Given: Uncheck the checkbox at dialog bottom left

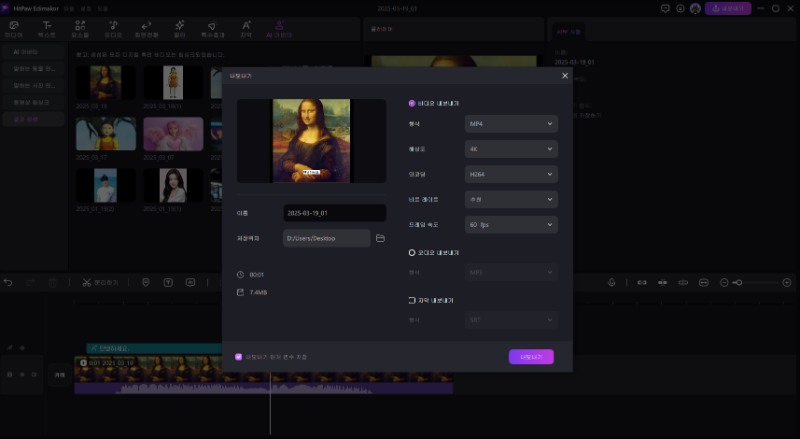Looking at the screenshot, I should point(238,356).
